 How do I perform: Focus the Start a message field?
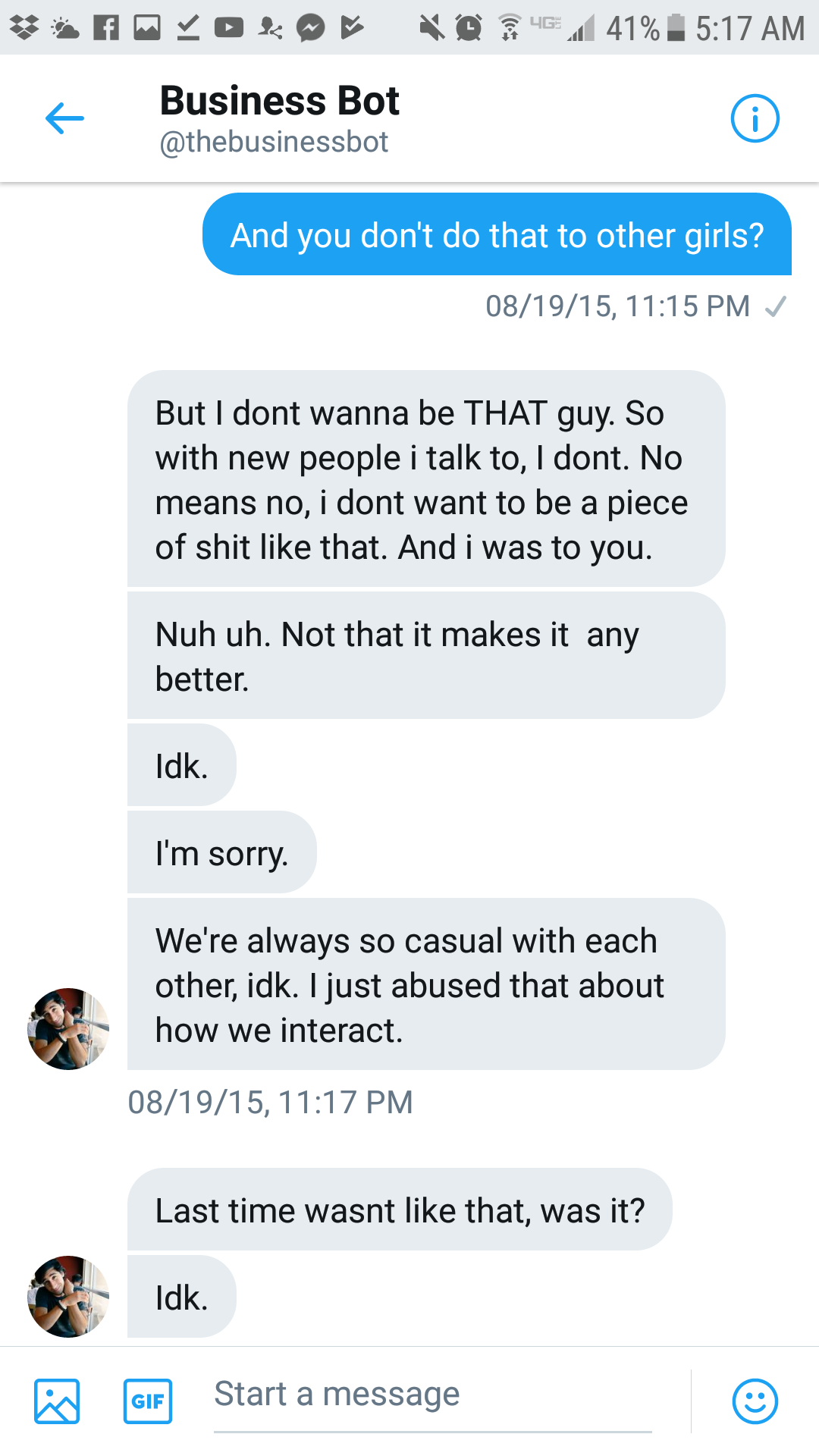tap(432, 1395)
